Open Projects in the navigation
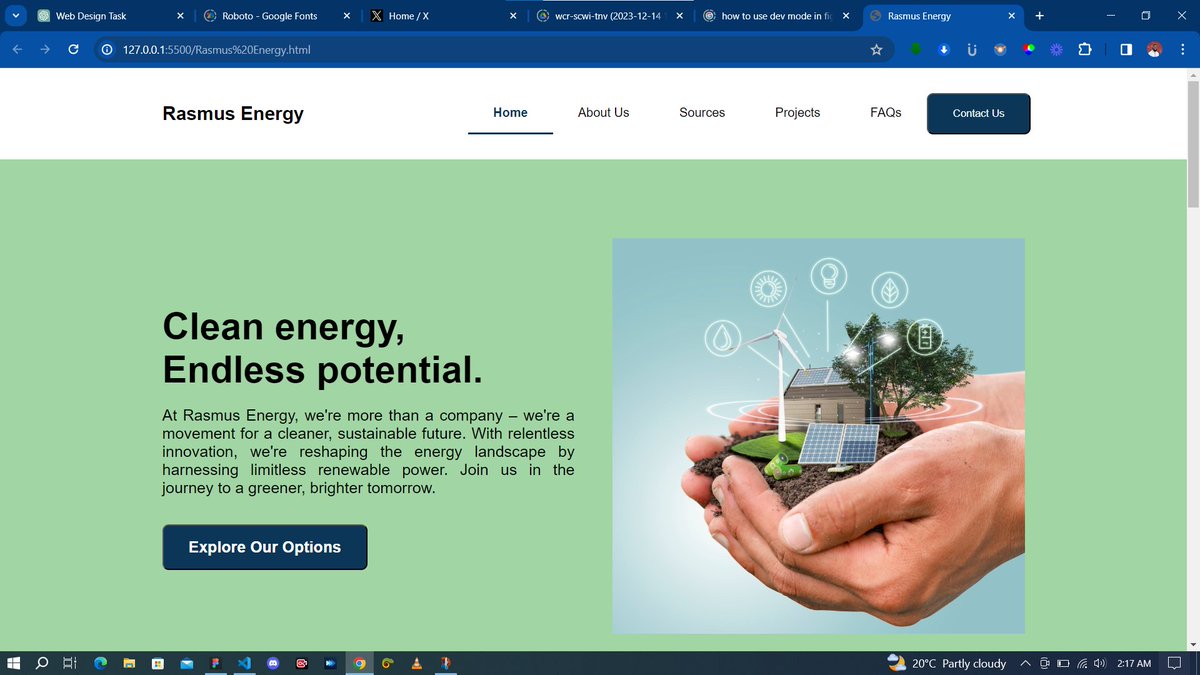The height and width of the screenshot is (675, 1200). 797,113
